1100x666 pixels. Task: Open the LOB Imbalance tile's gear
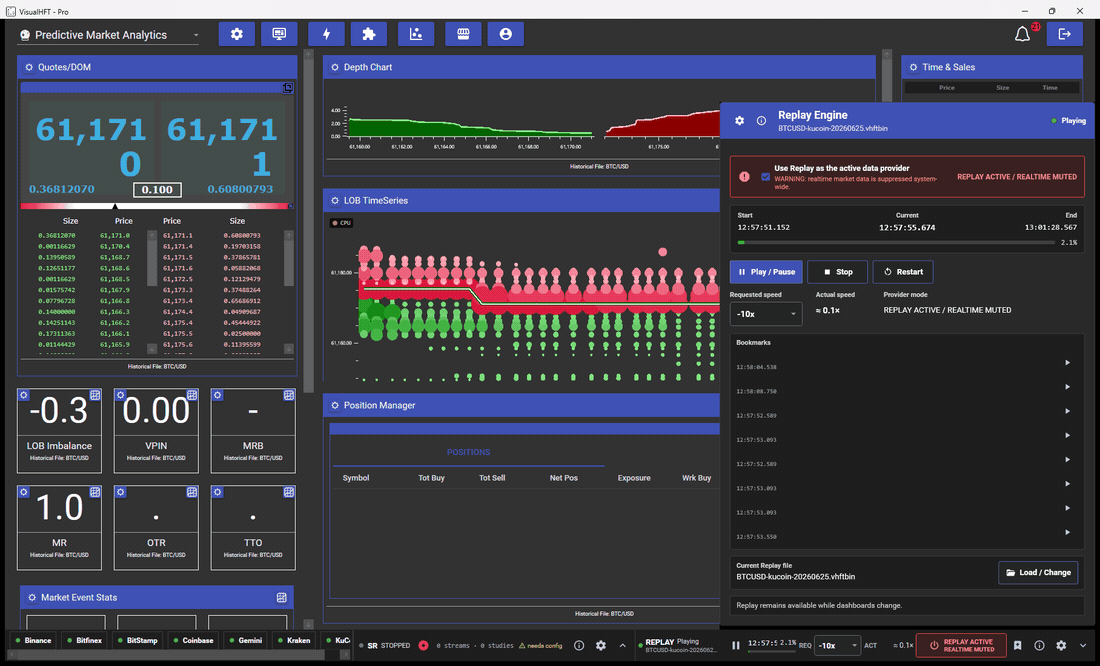[x=24, y=395]
